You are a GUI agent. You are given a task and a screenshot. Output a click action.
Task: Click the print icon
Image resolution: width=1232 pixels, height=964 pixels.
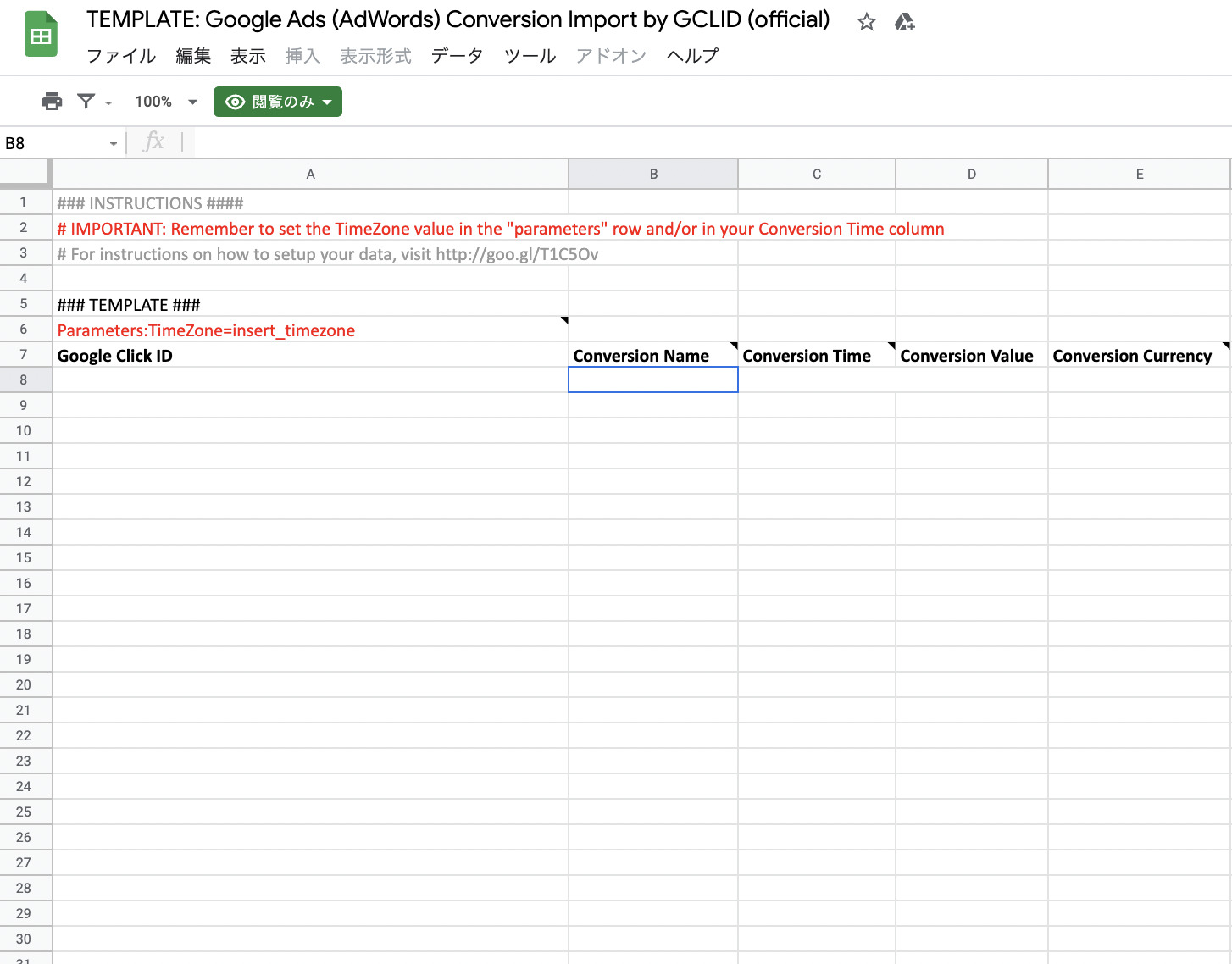[52, 102]
